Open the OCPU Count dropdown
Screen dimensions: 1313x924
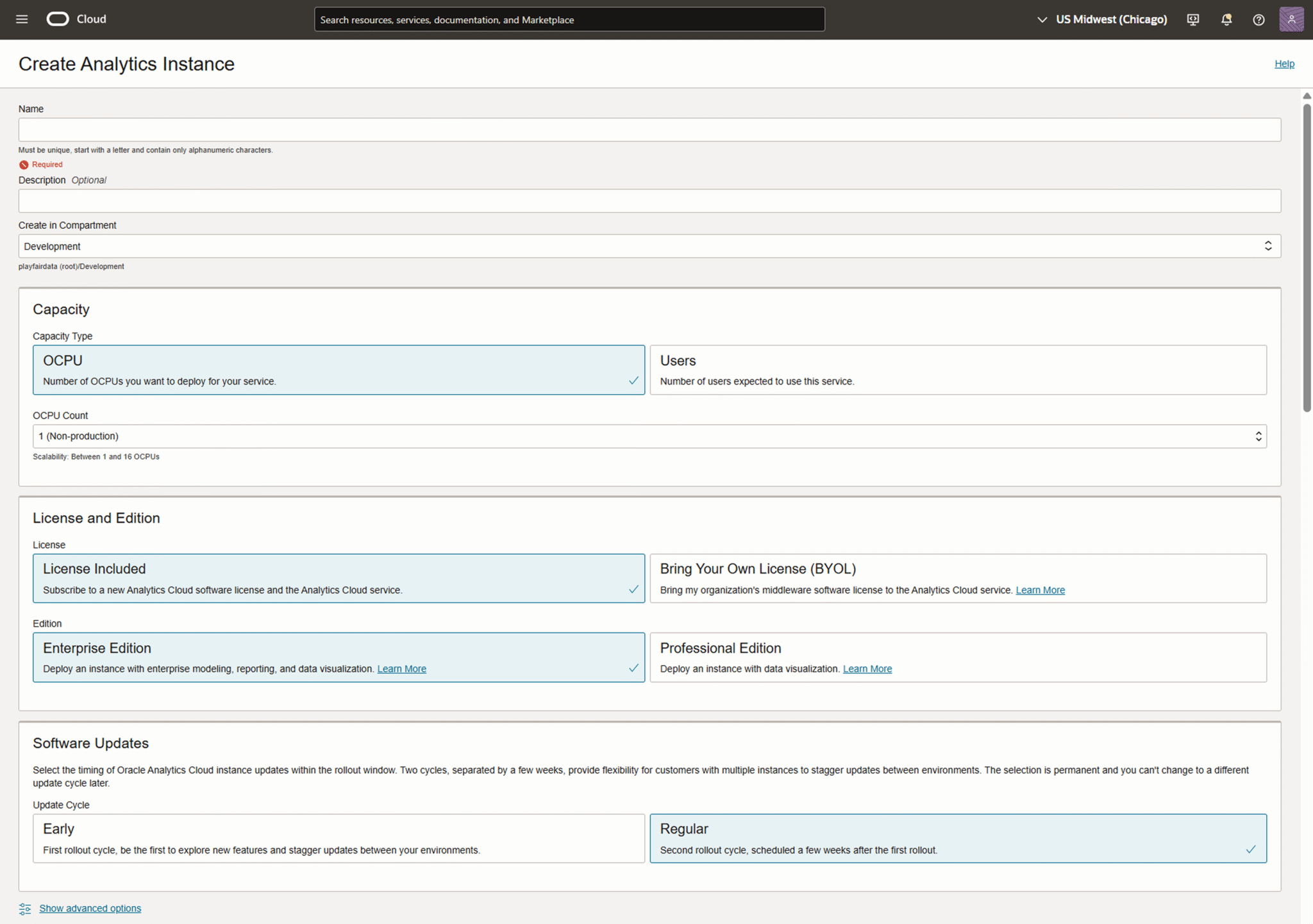pos(649,436)
